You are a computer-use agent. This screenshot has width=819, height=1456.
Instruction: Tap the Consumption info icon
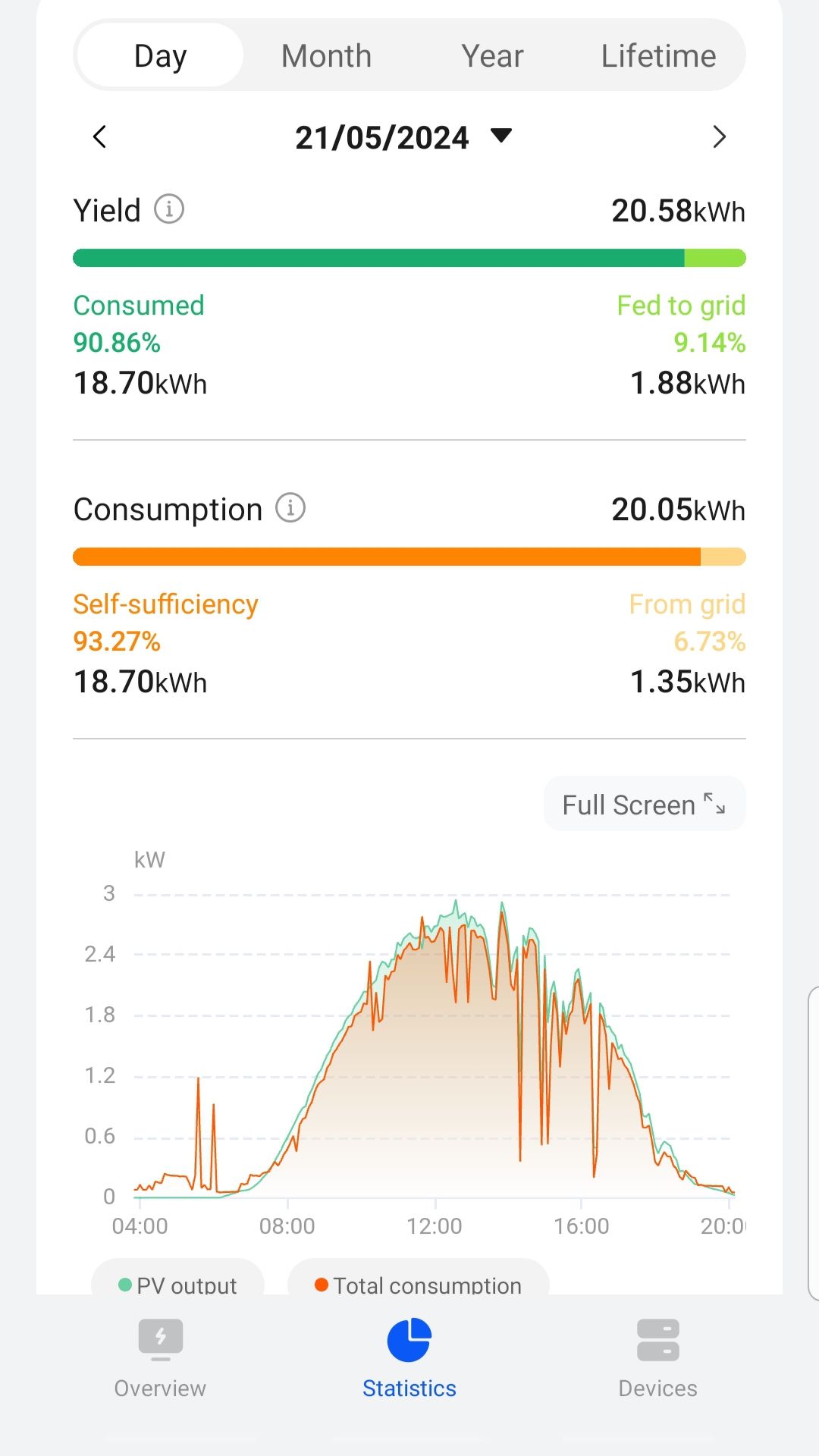(x=290, y=507)
